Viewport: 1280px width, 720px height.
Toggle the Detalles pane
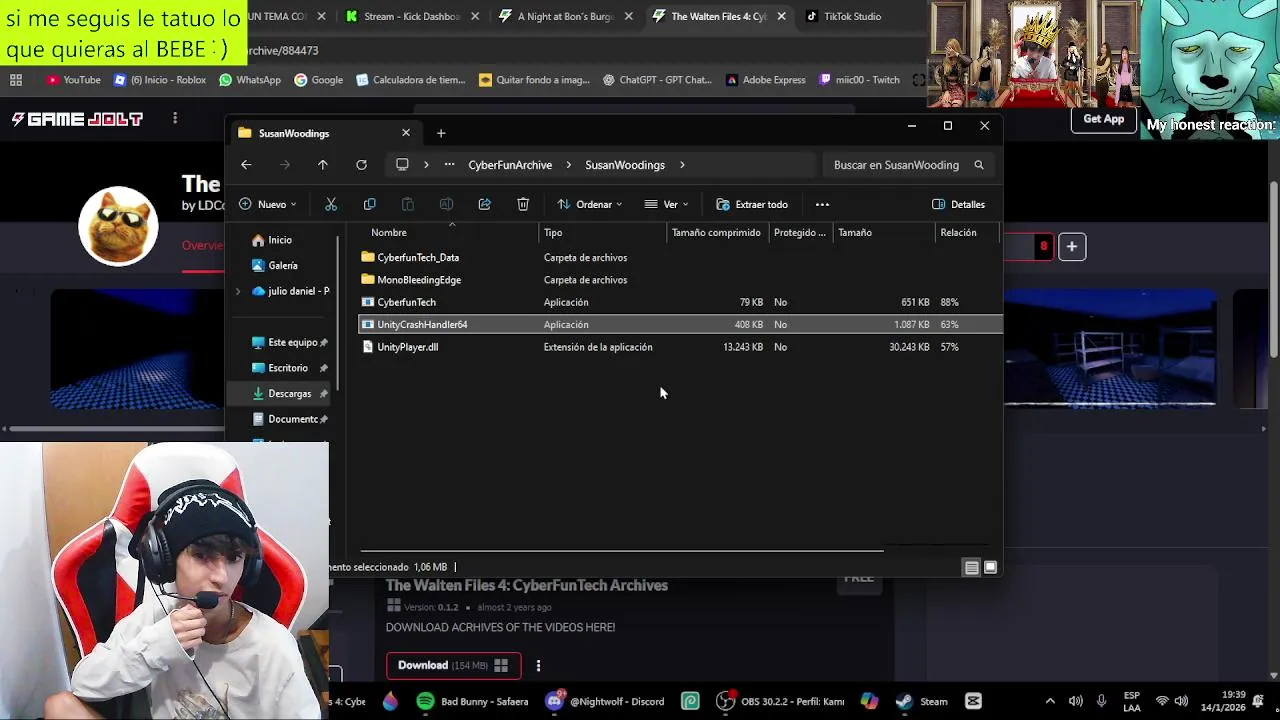click(x=958, y=204)
